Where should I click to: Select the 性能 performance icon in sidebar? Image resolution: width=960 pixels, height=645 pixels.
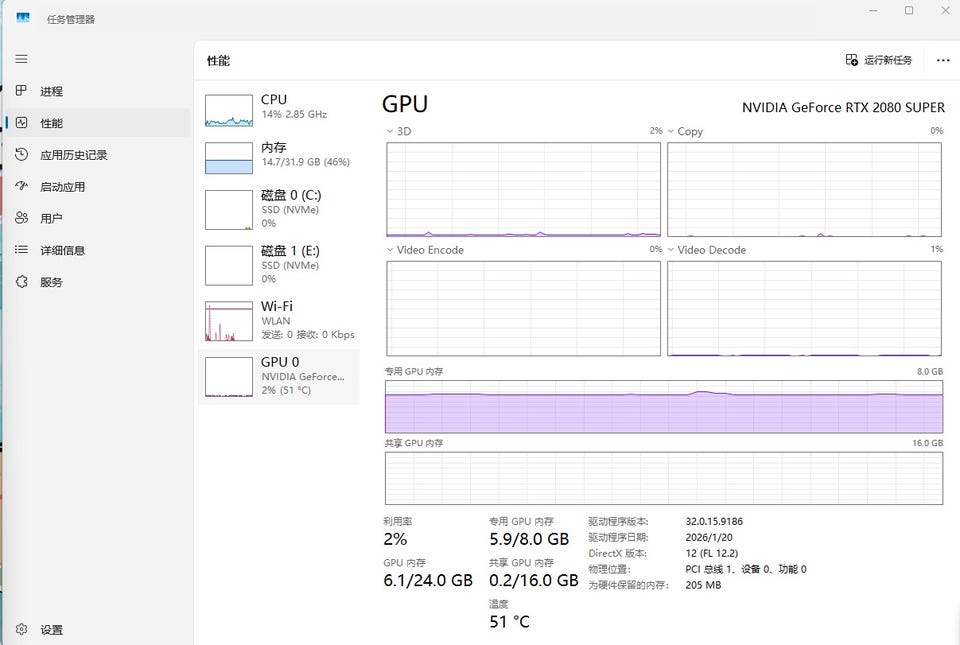[x=21, y=122]
